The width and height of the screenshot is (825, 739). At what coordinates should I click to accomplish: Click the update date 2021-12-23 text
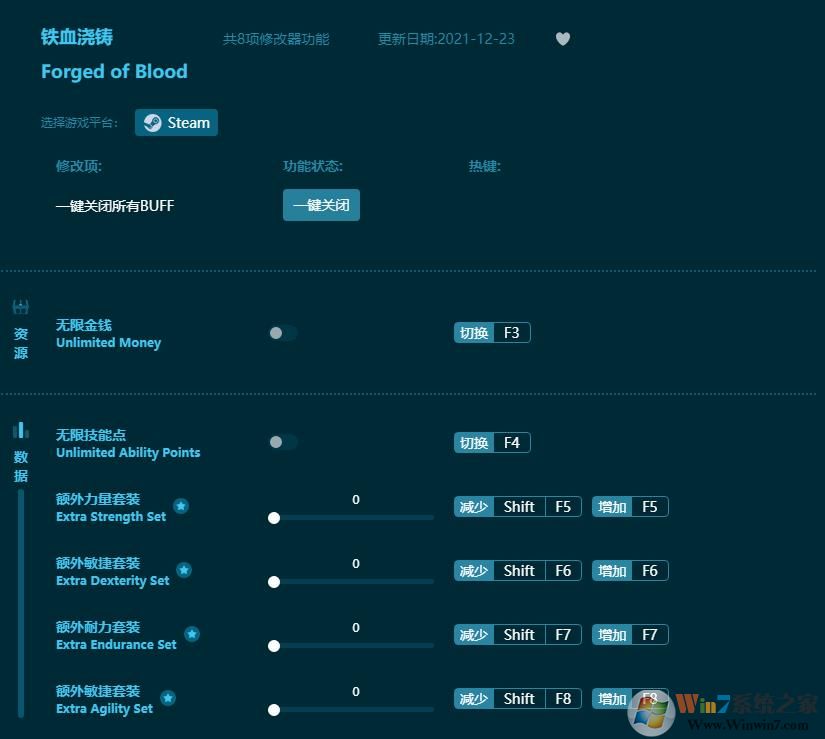click(x=446, y=39)
